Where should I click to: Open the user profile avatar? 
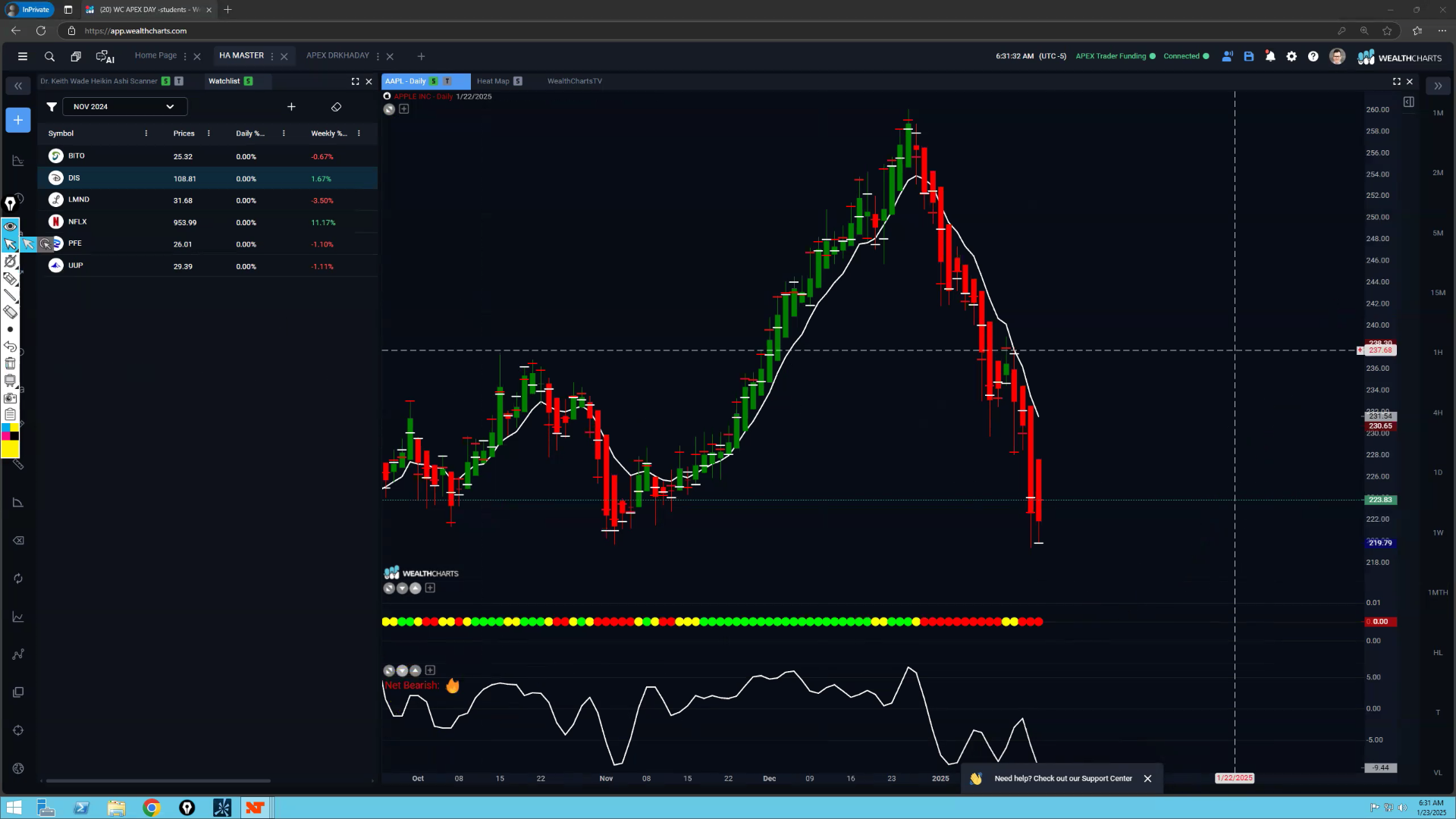[1337, 56]
